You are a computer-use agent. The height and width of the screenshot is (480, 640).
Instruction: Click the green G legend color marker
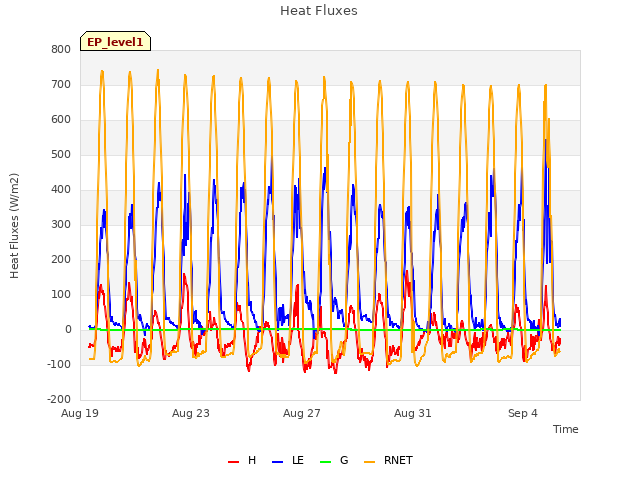(x=325, y=462)
